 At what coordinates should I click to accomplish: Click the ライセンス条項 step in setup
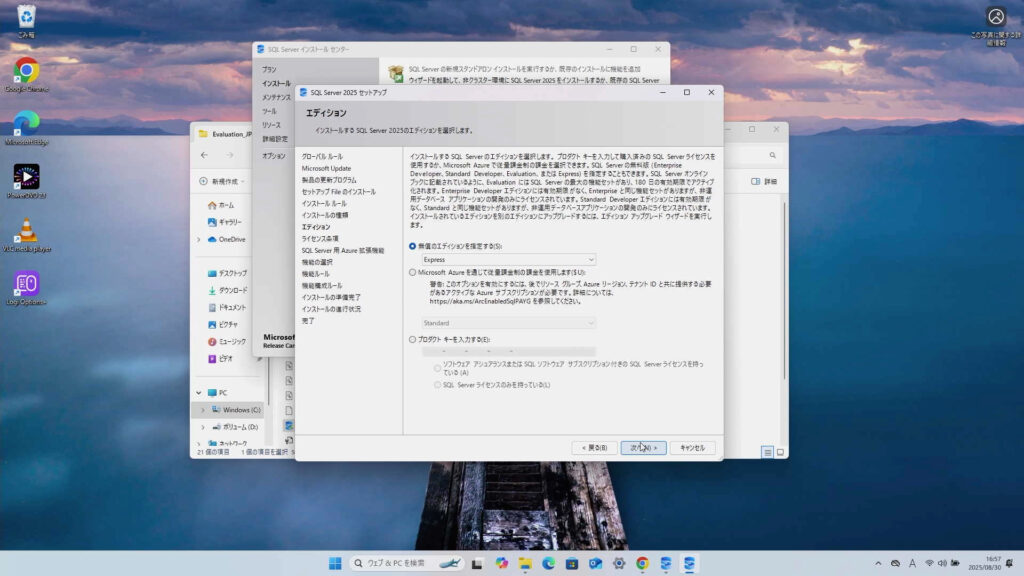click(x=320, y=239)
